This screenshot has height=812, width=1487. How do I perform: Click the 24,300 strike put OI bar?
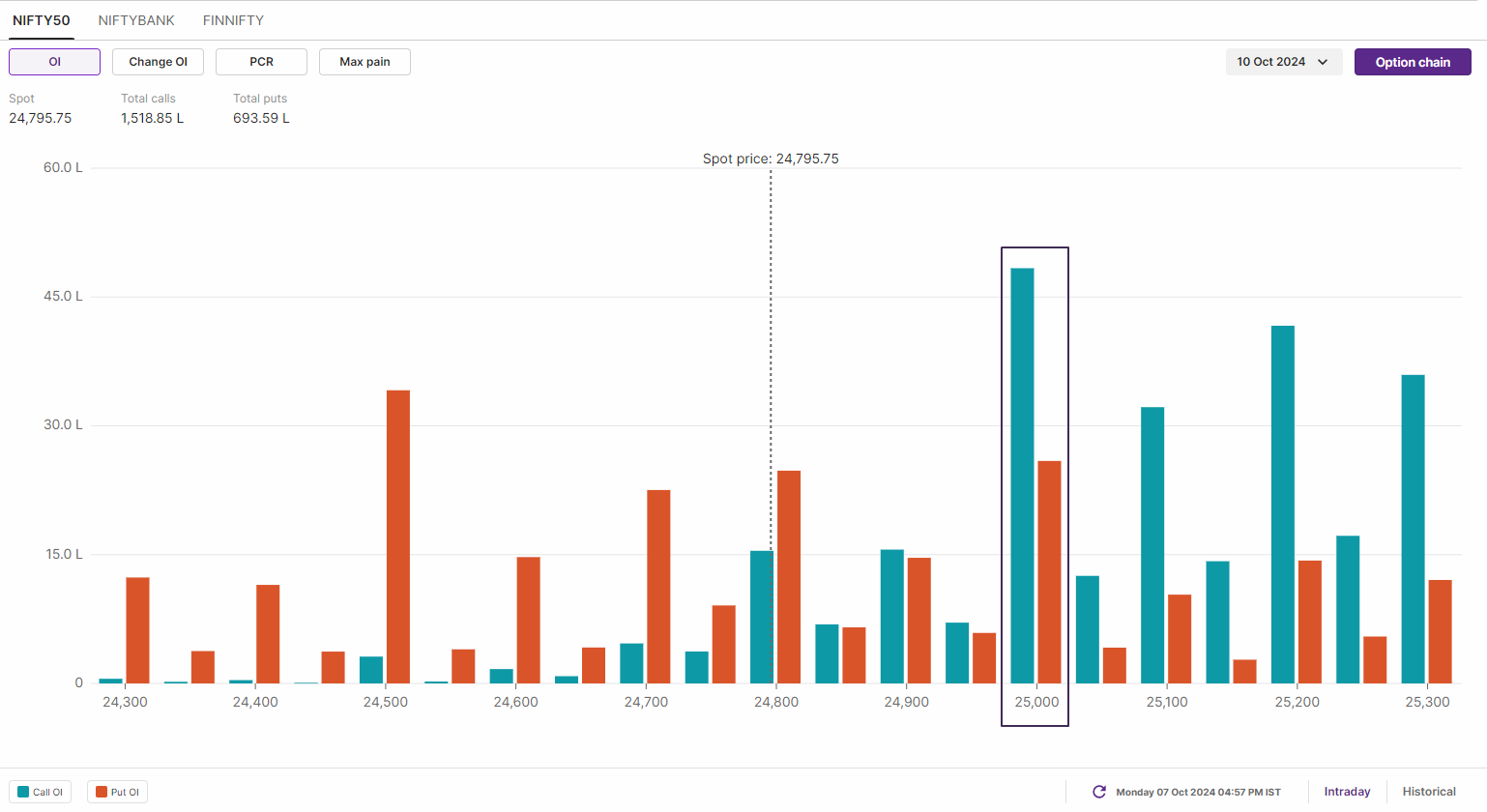tap(138, 630)
